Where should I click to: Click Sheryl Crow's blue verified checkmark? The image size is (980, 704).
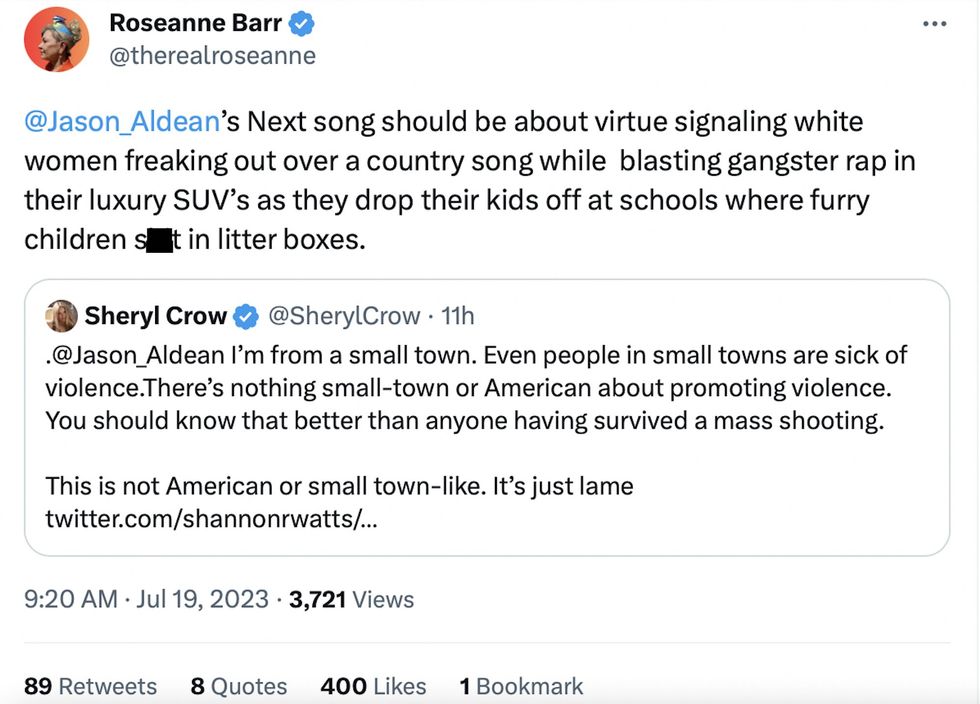(x=245, y=317)
